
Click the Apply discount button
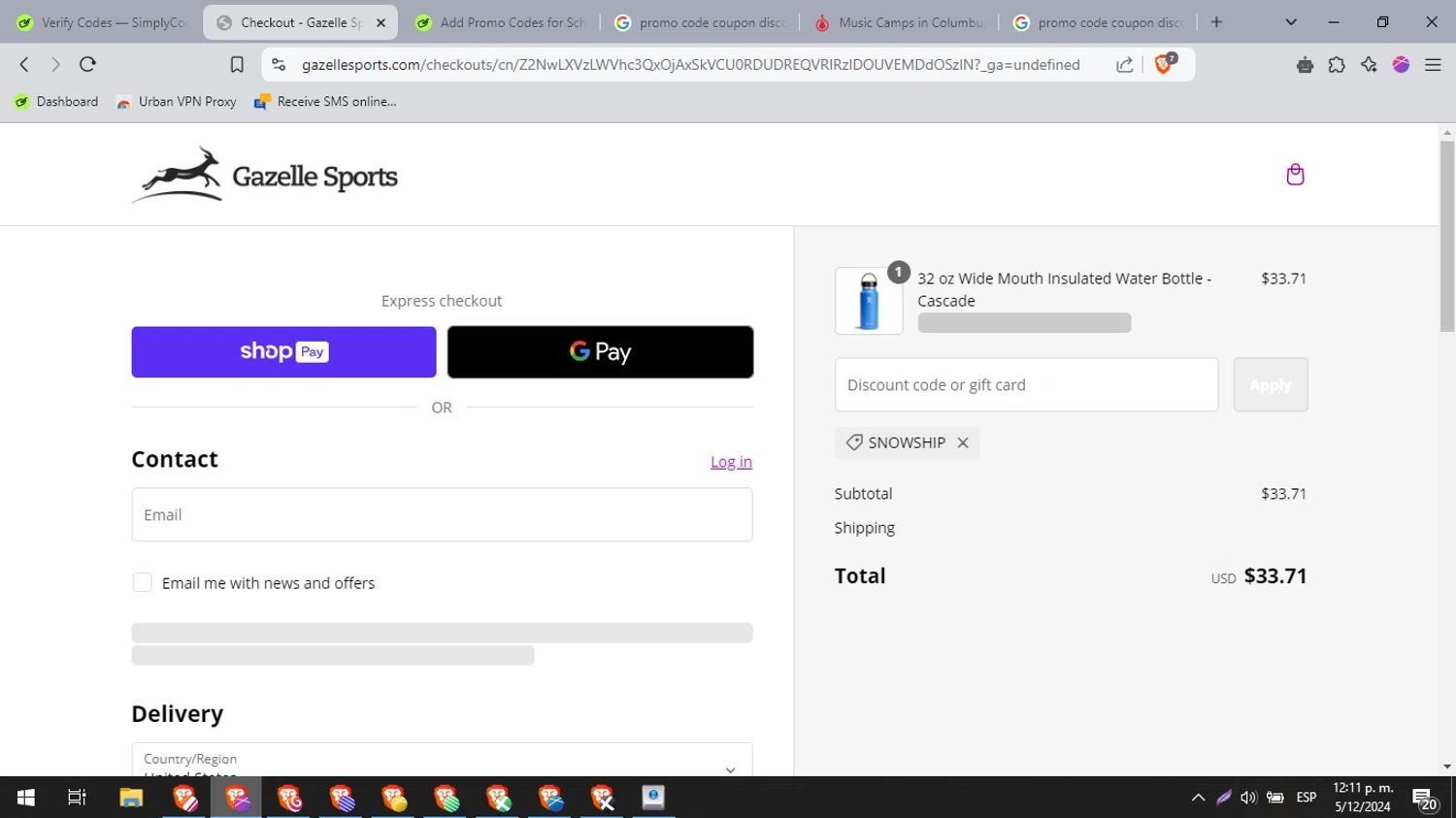coord(1271,384)
